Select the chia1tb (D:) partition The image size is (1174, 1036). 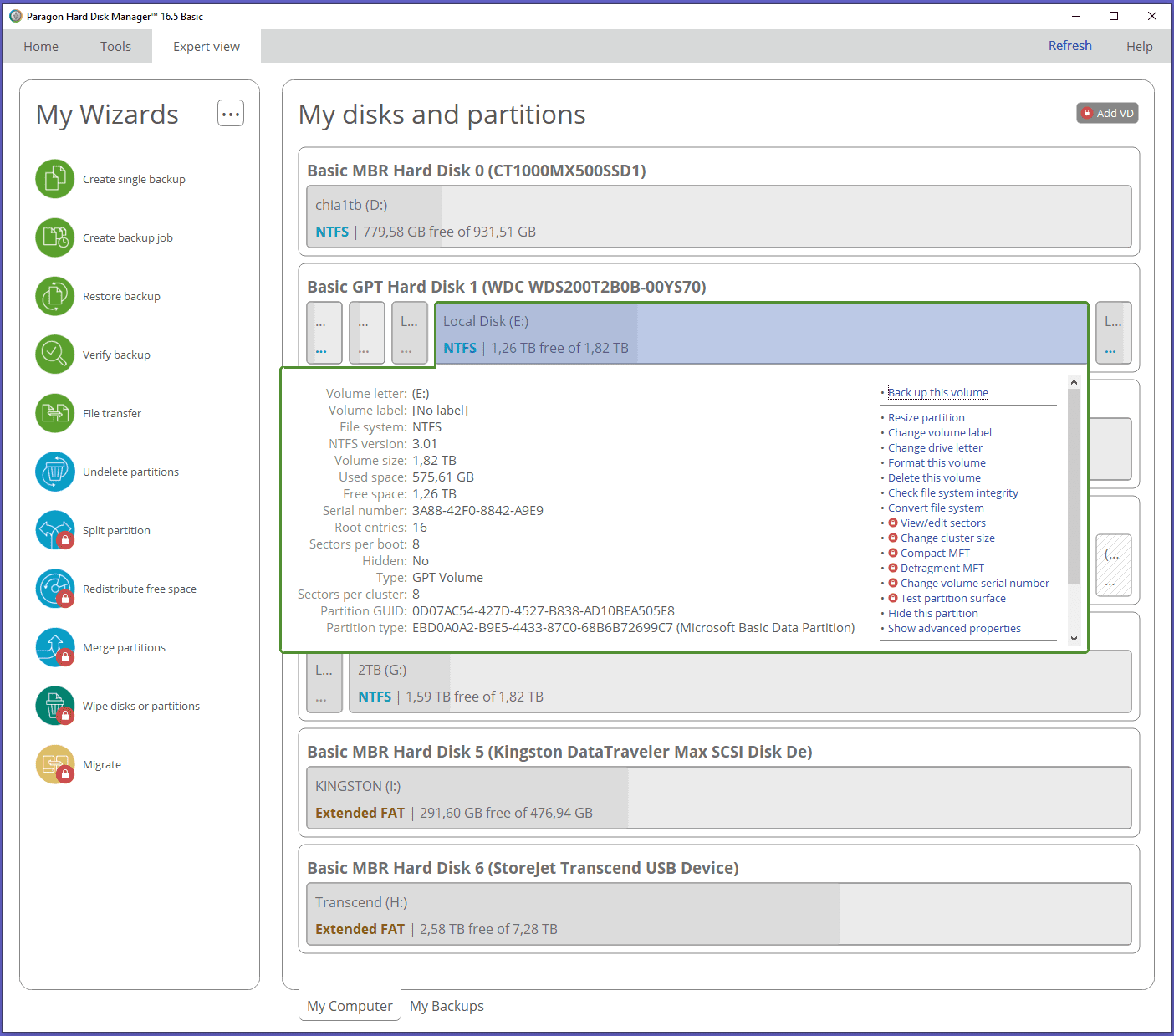click(719, 217)
